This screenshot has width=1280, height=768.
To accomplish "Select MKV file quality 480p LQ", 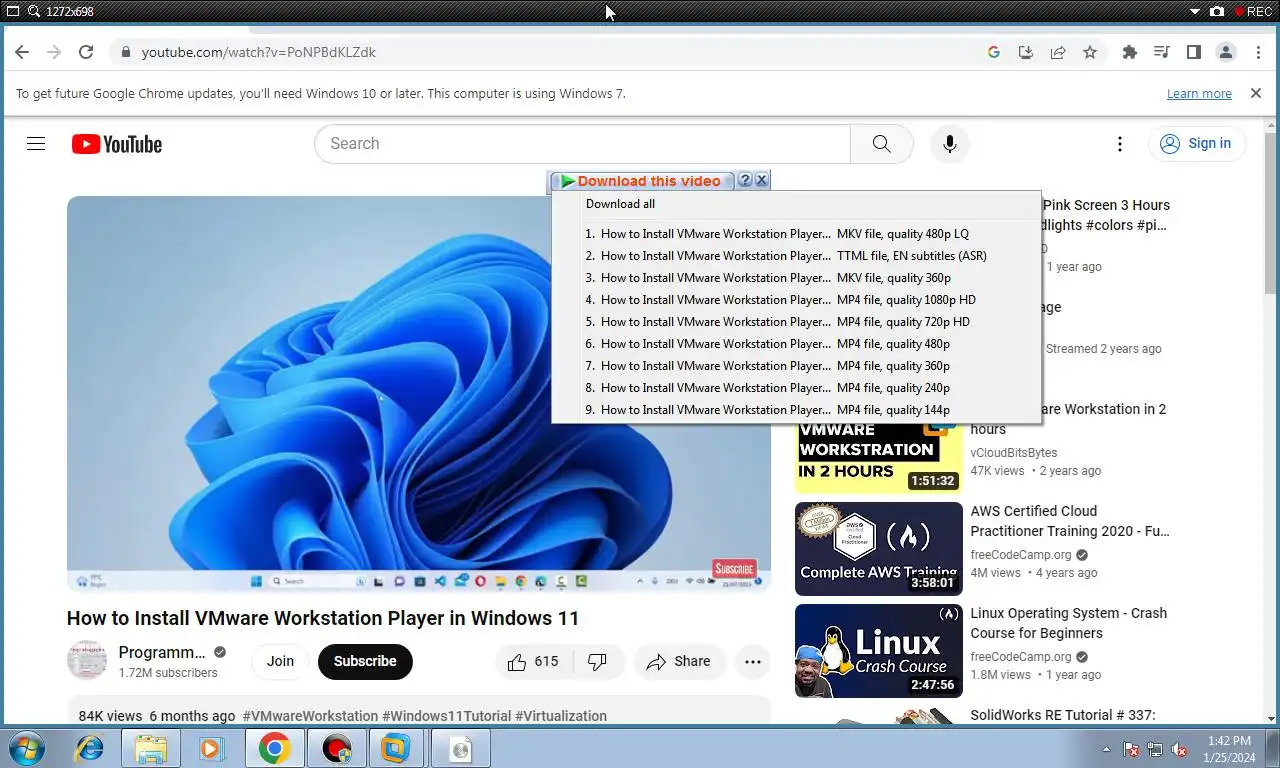I will (x=796, y=234).
